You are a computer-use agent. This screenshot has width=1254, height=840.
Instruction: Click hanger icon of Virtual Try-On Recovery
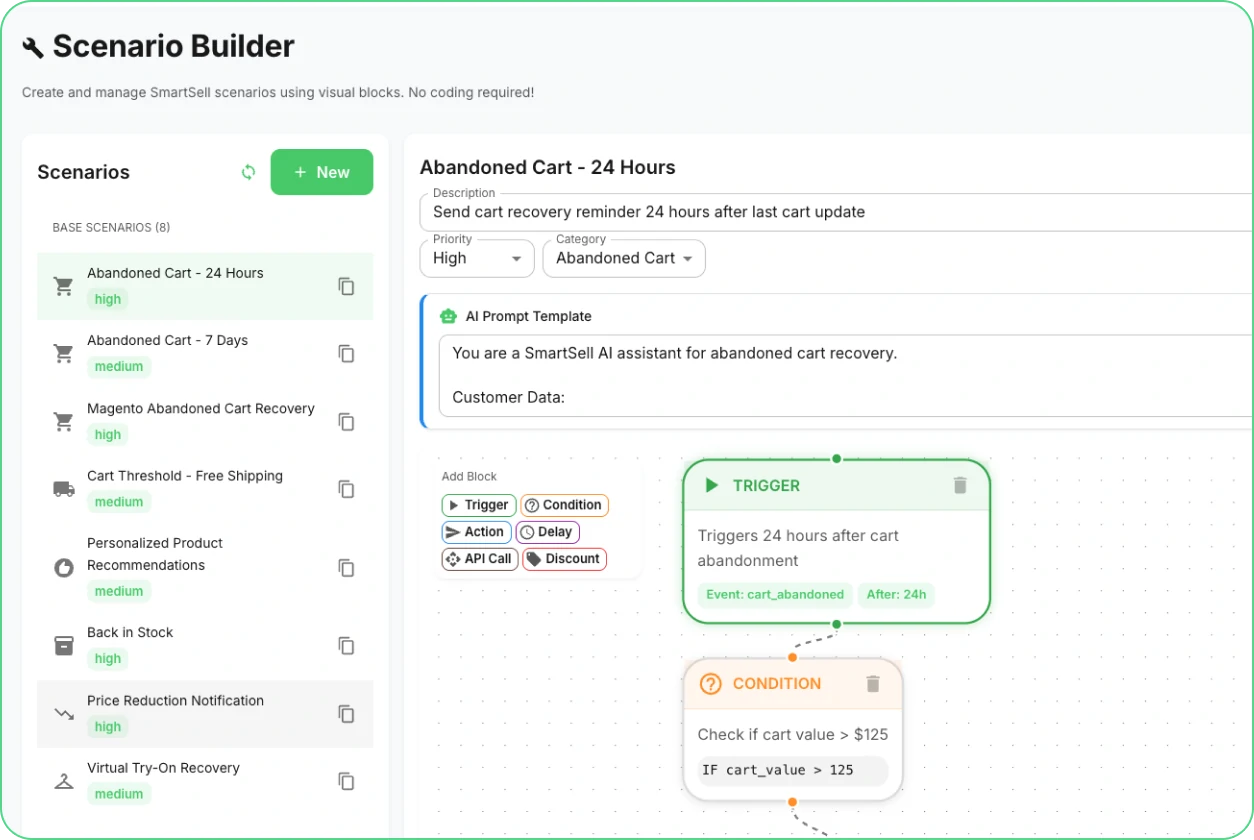pyautogui.click(x=64, y=781)
